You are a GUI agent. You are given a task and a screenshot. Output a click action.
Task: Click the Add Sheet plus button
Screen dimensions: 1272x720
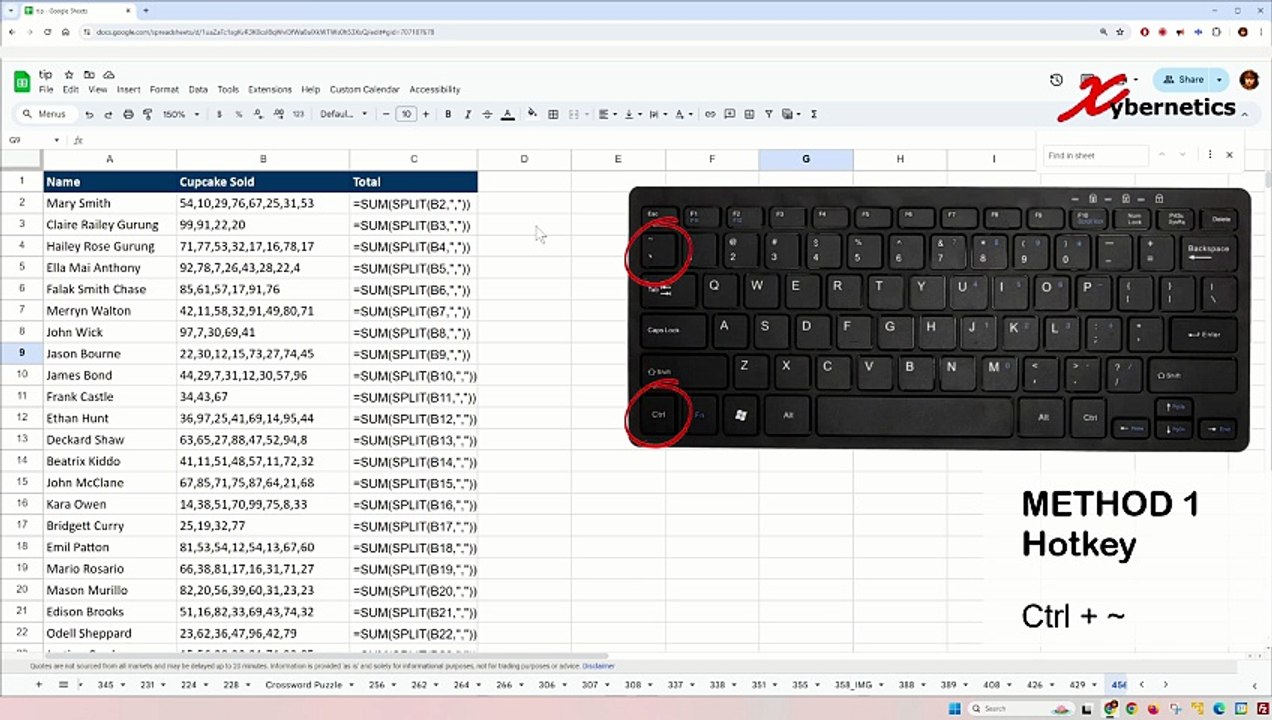pos(39,685)
